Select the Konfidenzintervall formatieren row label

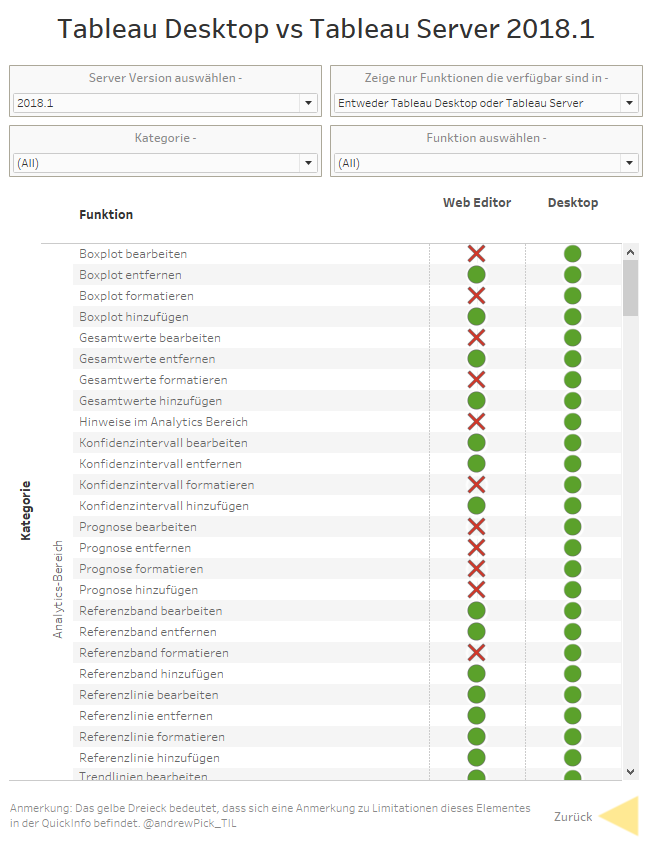tap(167, 485)
